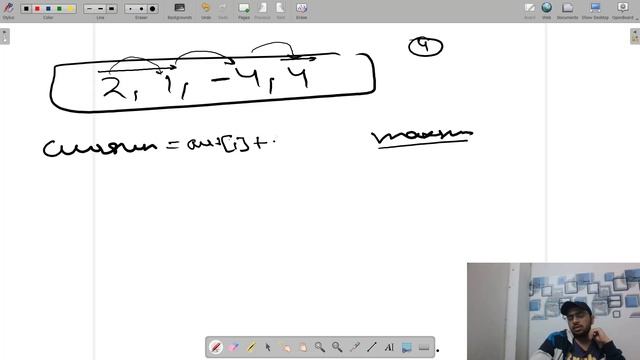The height and width of the screenshot is (360, 640).
Task: Click the Erase page button
Action: [x=301, y=10]
